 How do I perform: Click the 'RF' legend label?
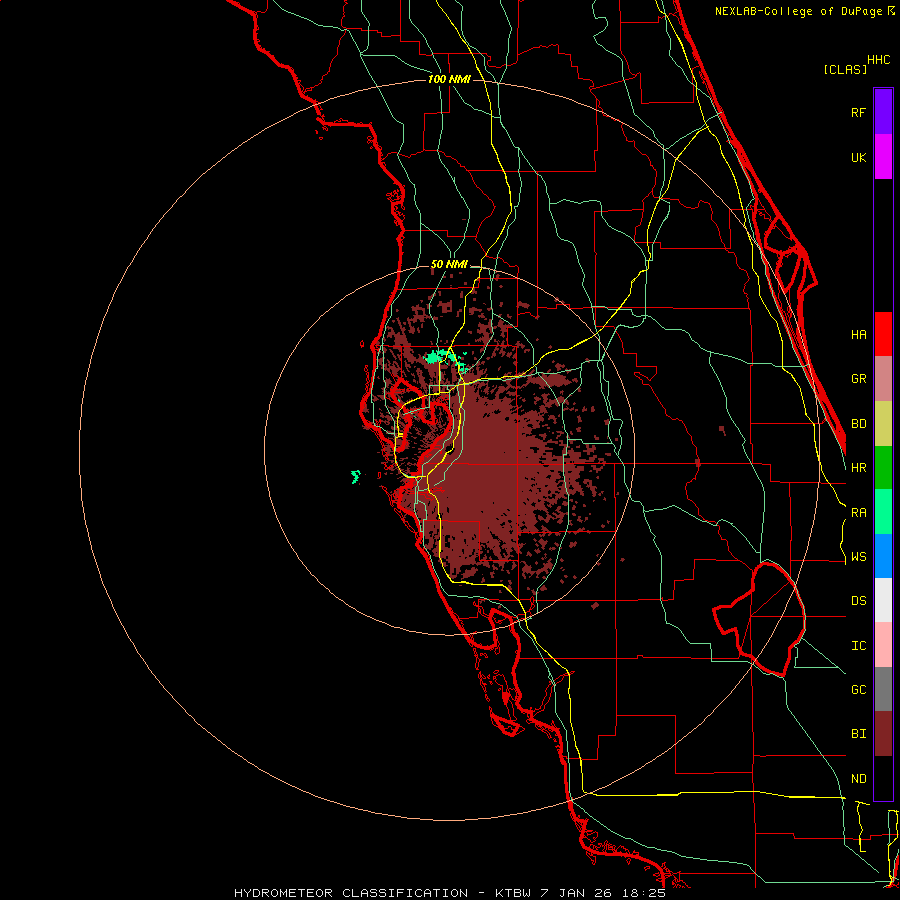858,112
